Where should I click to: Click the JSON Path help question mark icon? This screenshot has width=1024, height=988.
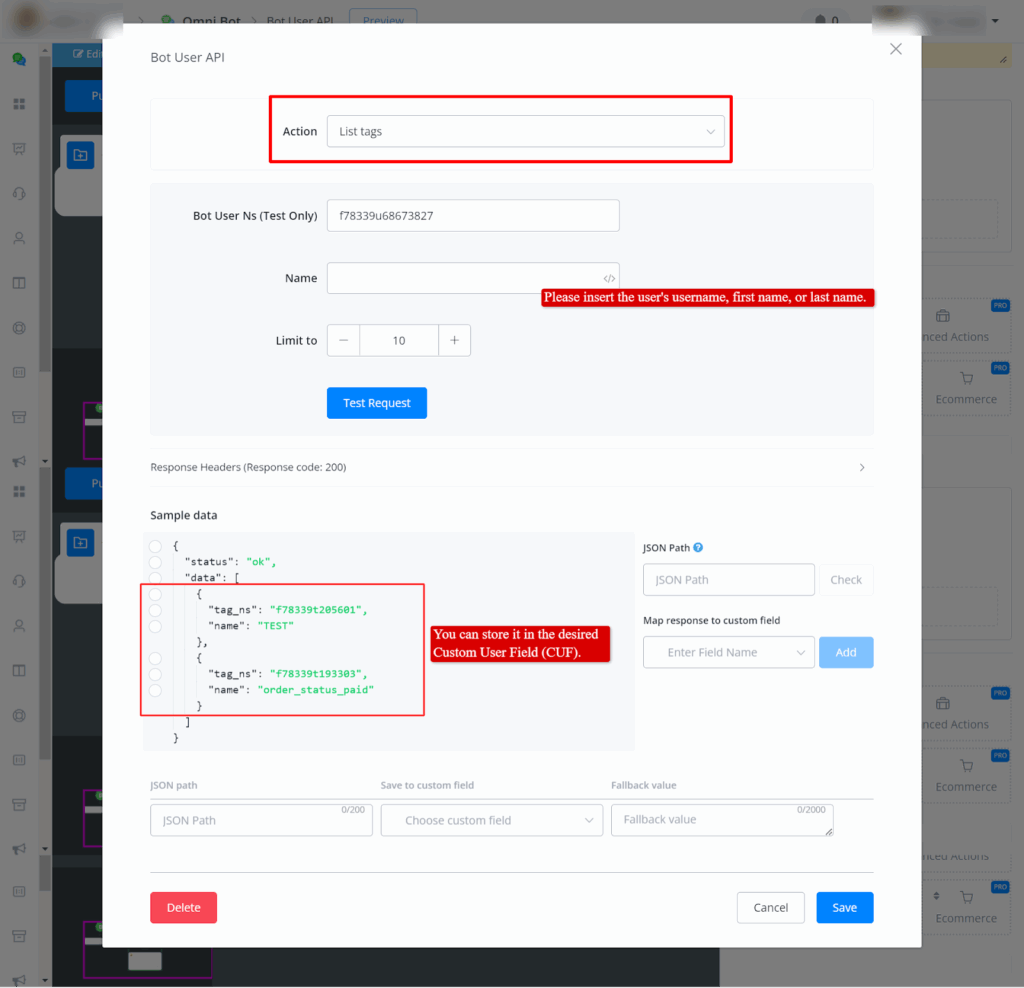point(698,548)
